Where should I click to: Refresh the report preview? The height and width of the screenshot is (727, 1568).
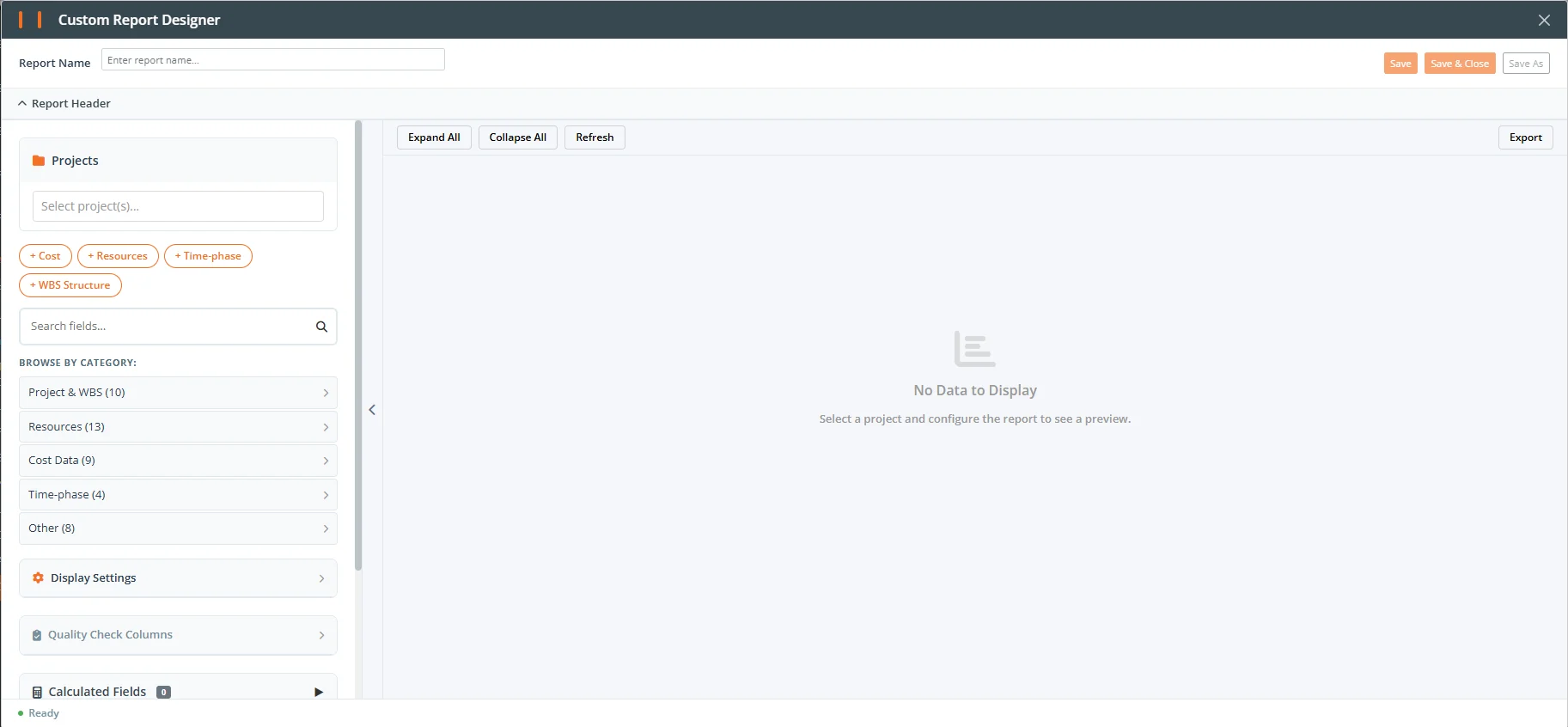point(595,137)
